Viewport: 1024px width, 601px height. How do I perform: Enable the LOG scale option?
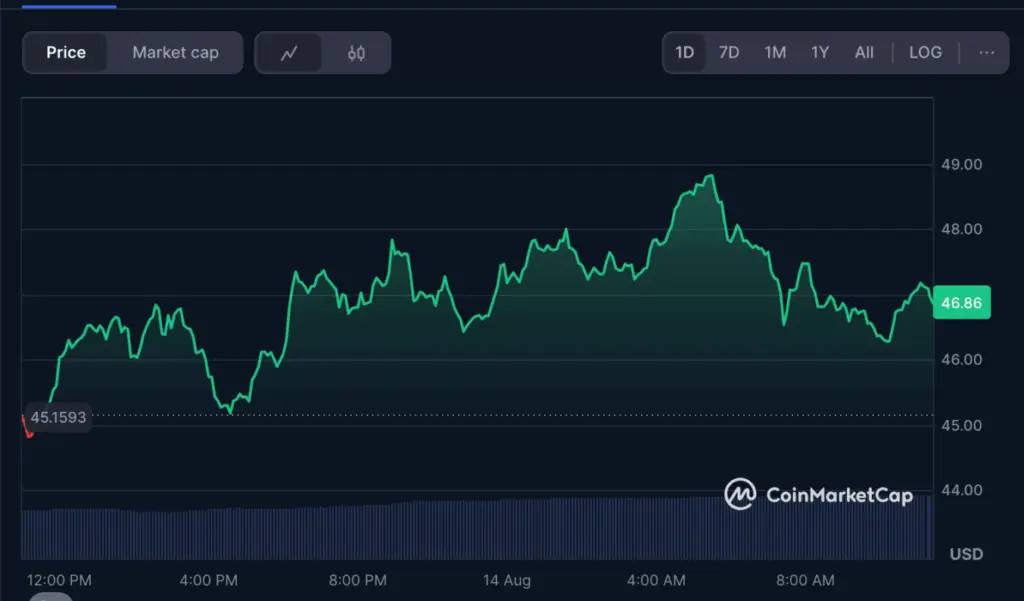point(925,52)
